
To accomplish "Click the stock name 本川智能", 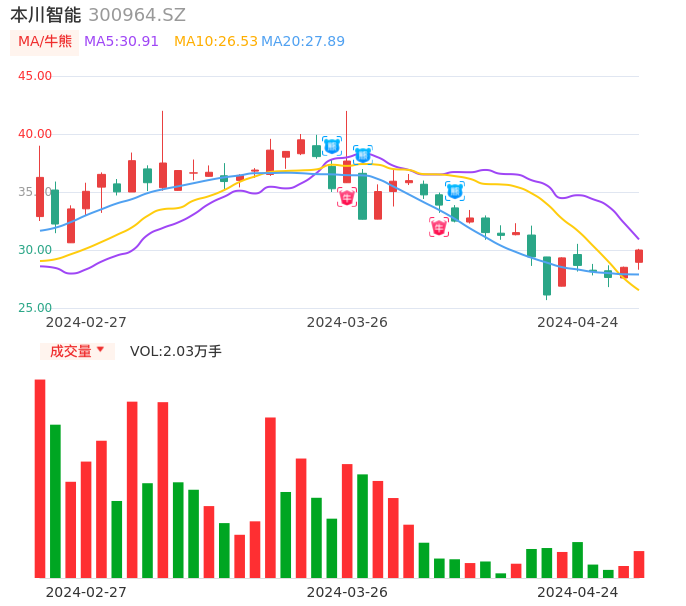I will tap(46, 15).
